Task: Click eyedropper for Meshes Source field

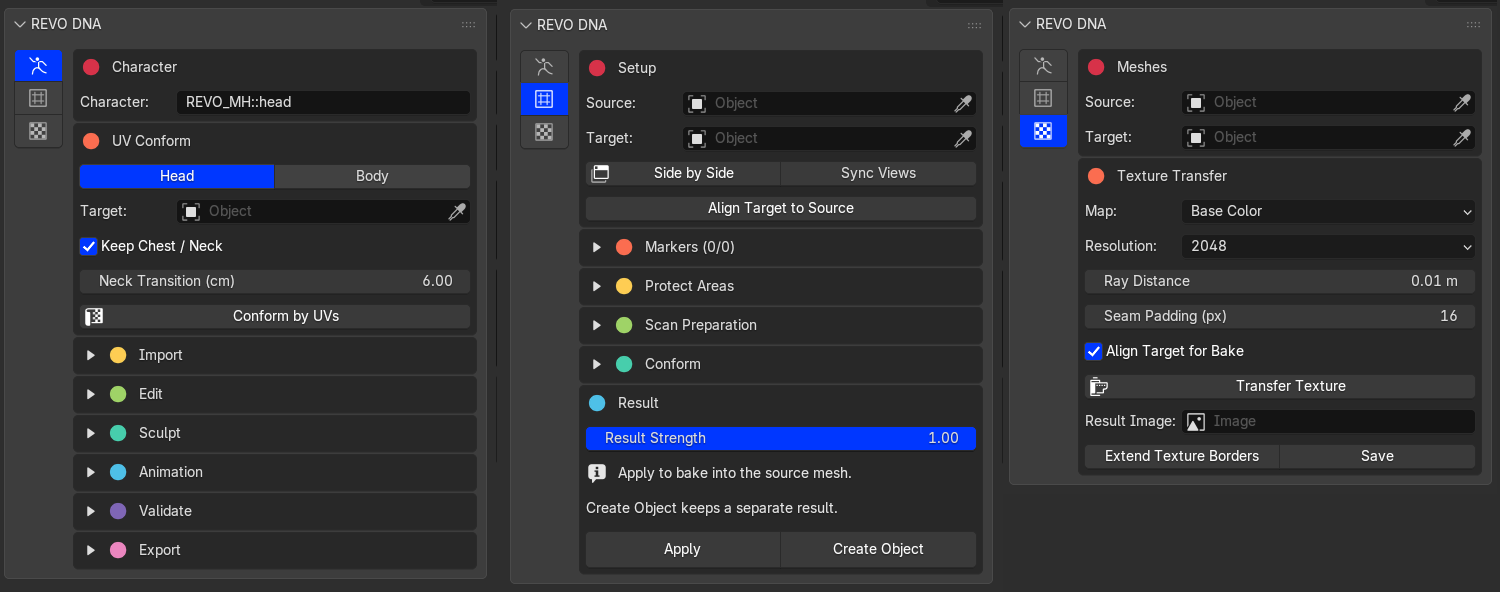Action: pyautogui.click(x=1462, y=102)
